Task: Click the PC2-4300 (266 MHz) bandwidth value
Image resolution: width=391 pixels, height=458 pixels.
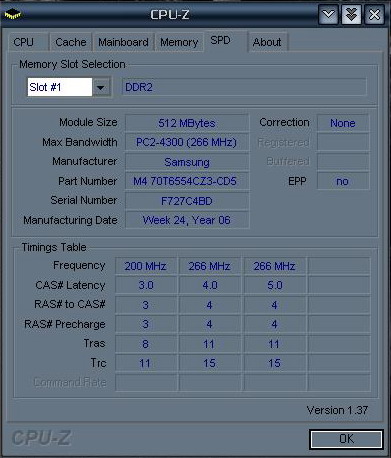Action: (187, 142)
